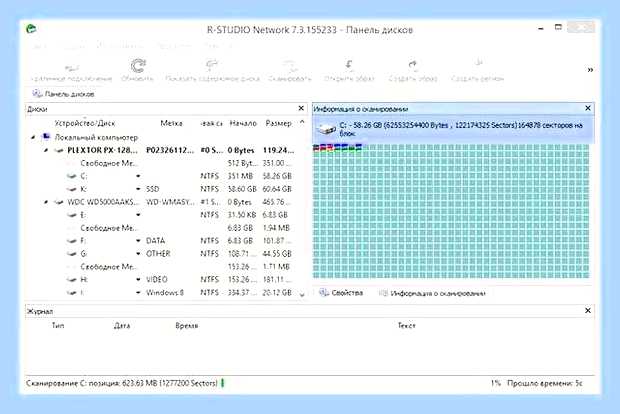Viewport: 620px width, 414px height.
Task: Select the E: partition drive icon
Action: coord(72,215)
